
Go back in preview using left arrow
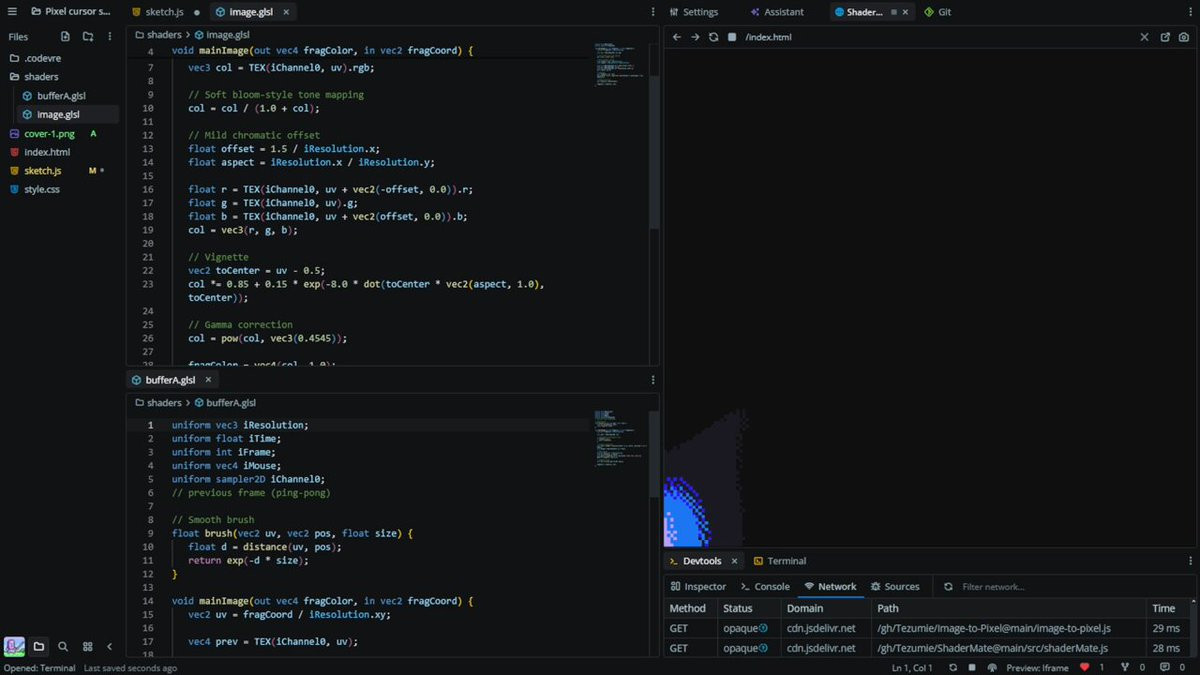click(676, 37)
